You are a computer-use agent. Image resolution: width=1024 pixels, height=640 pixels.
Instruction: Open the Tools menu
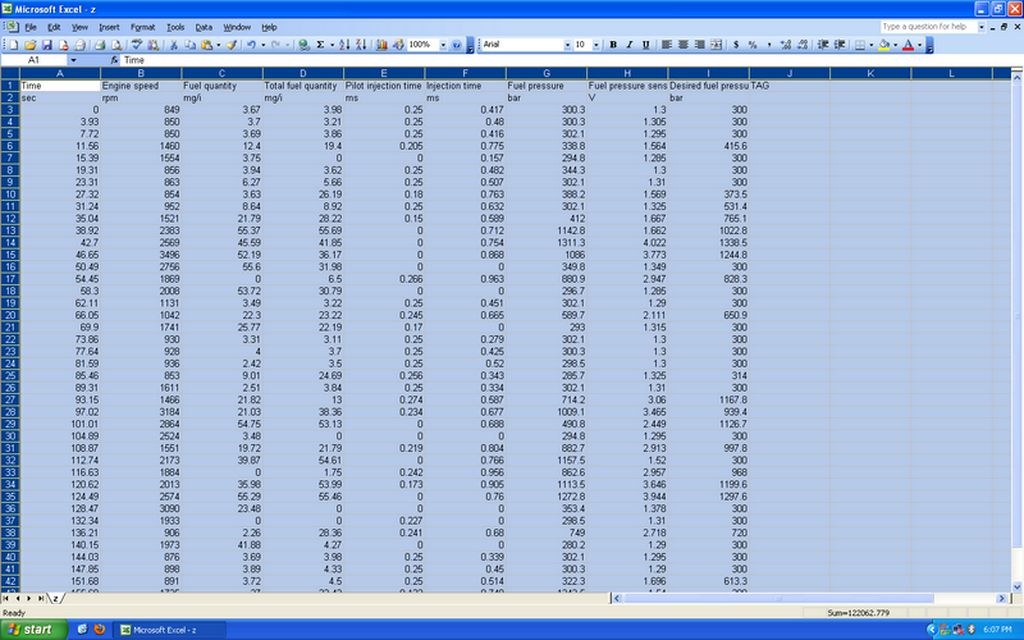tap(175, 27)
